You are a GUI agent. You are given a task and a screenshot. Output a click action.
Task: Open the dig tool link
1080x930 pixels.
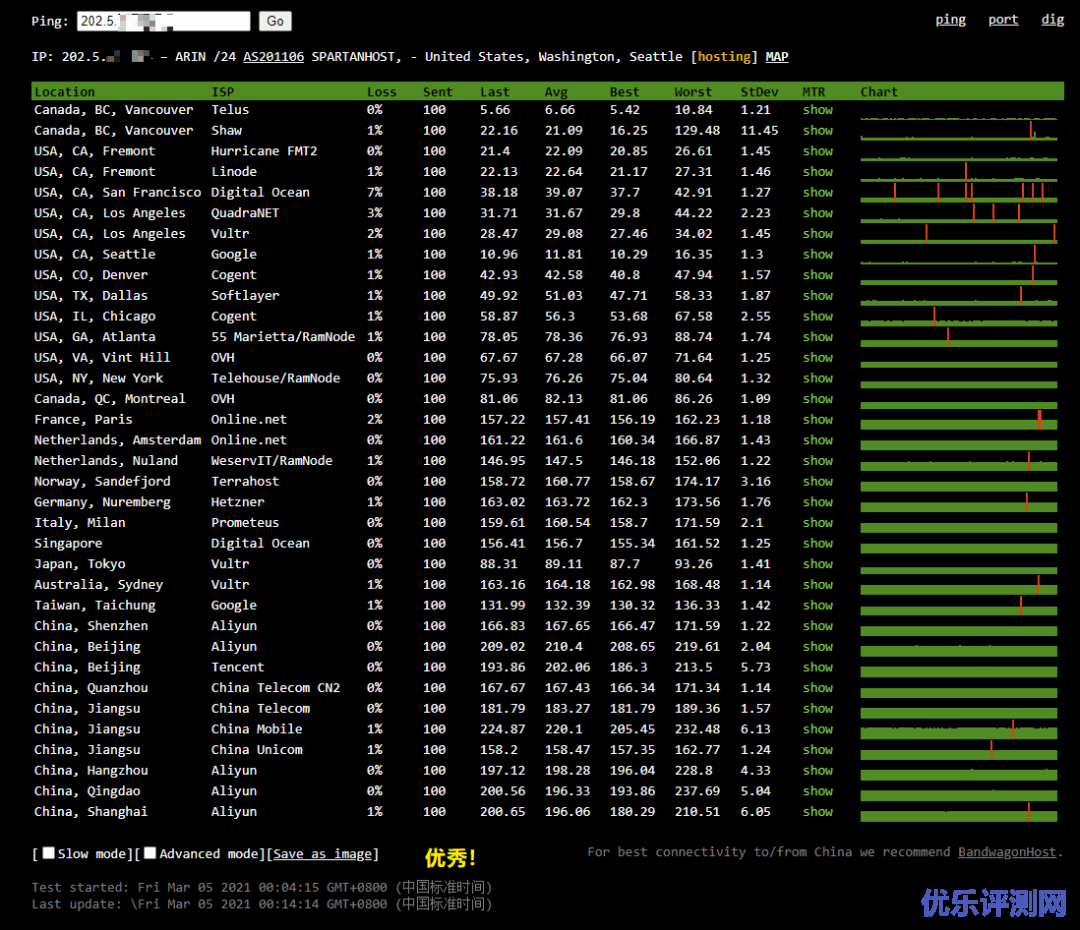pyautogui.click(x=1052, y=20)
